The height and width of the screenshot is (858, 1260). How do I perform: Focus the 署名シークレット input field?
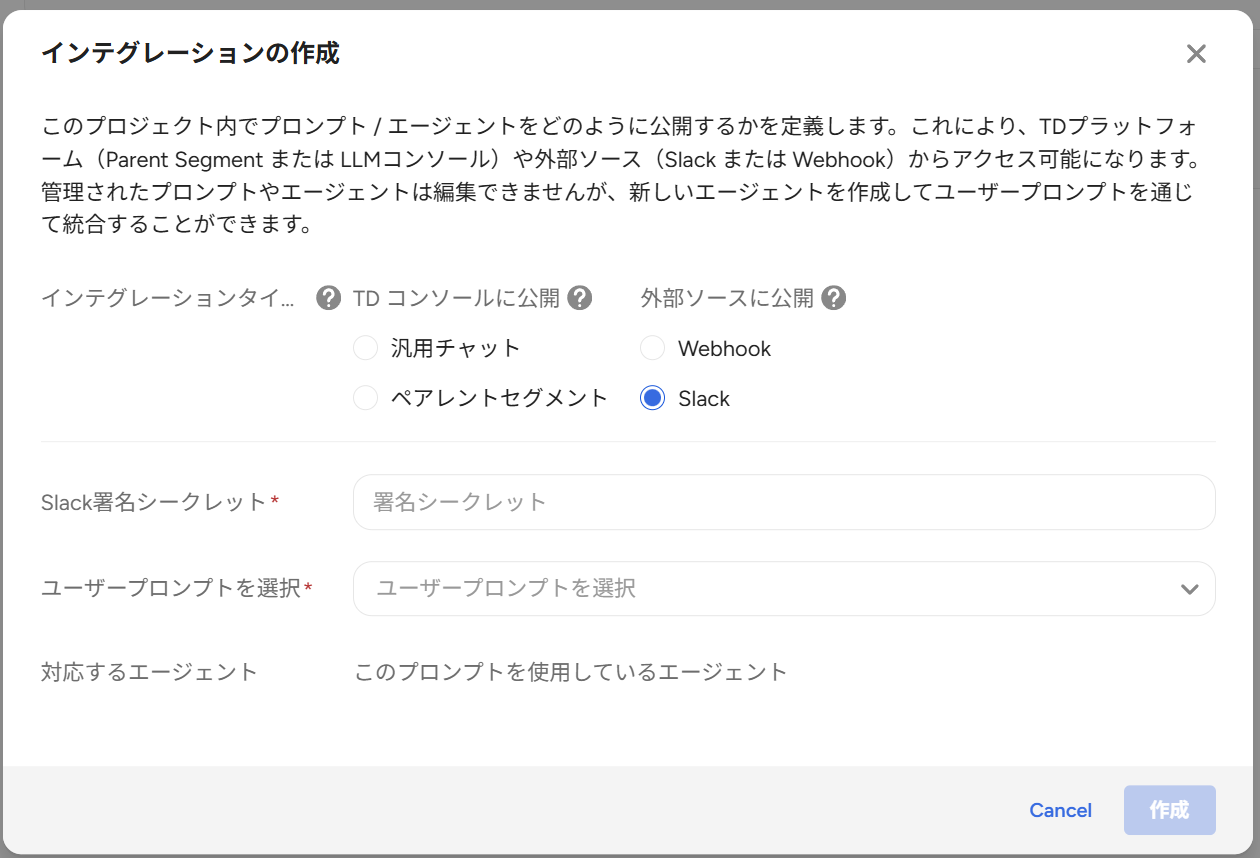784,502
